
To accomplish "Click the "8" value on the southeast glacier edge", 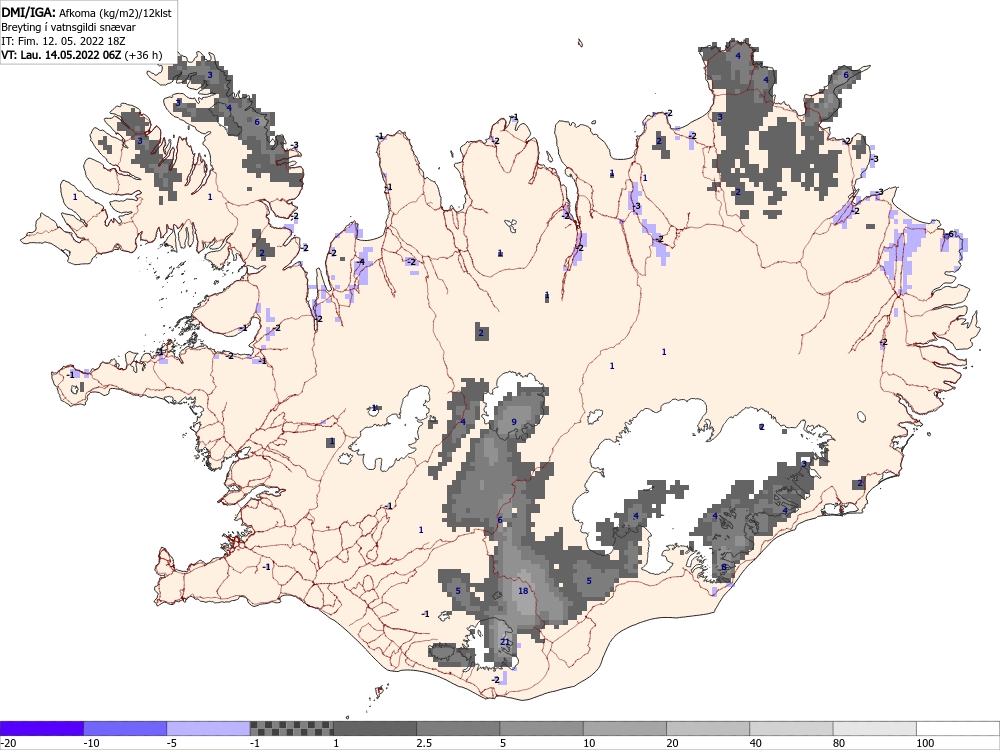I will tap(724, 567).
